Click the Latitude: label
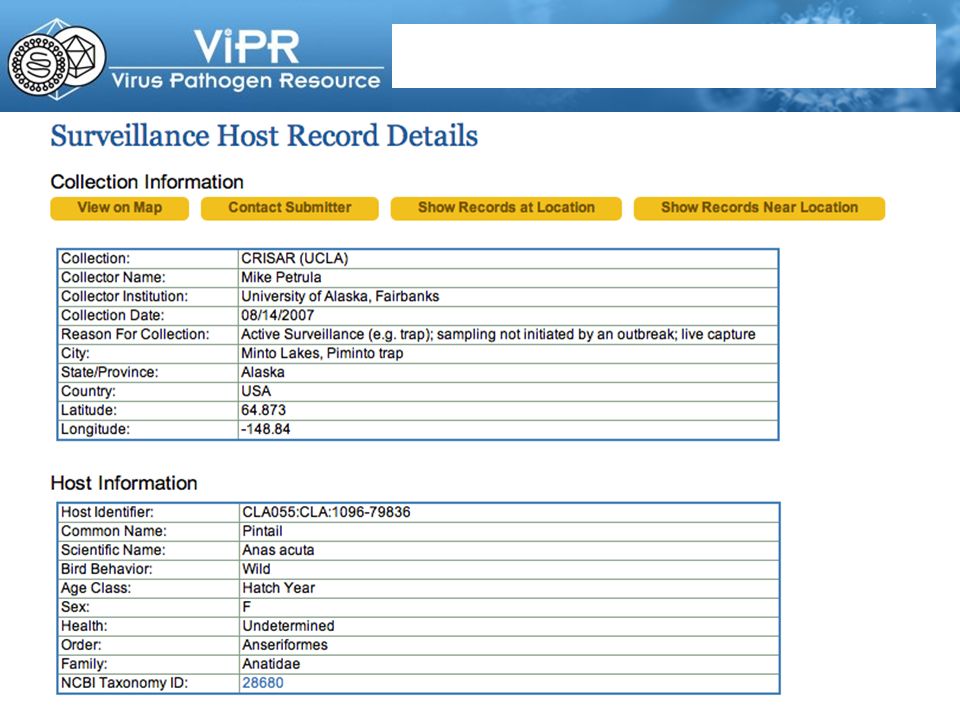 pos(89,410)
